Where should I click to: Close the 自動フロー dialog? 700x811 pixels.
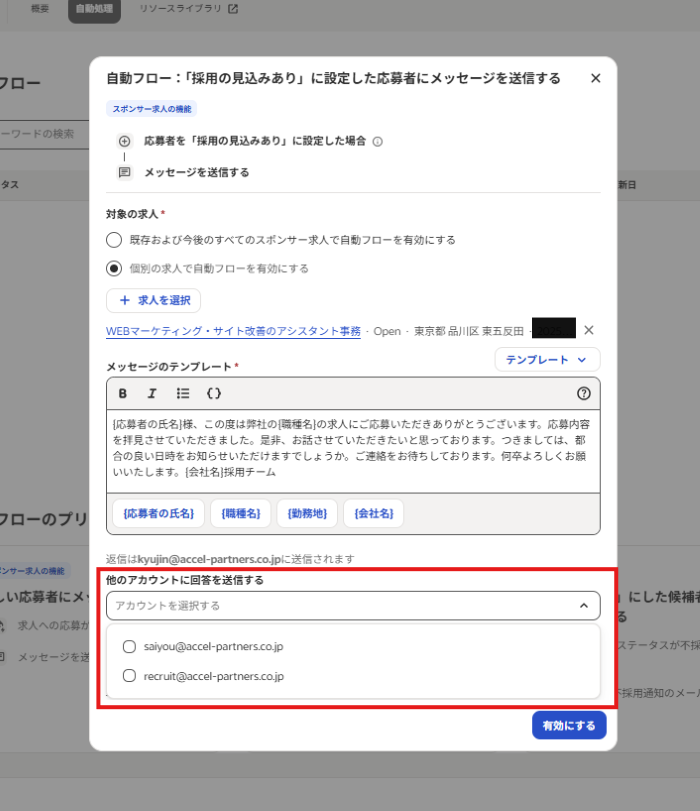click(x=596, y=78)
